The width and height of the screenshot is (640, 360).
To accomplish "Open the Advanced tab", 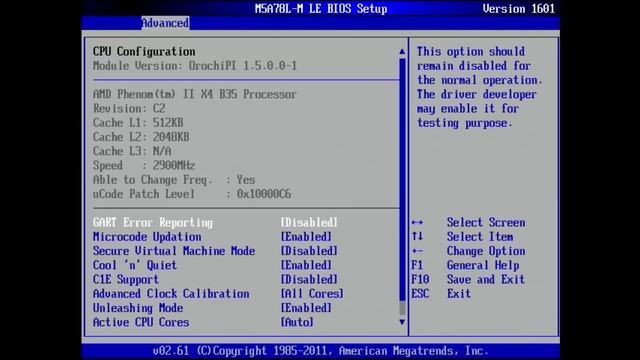I will 165,23.
